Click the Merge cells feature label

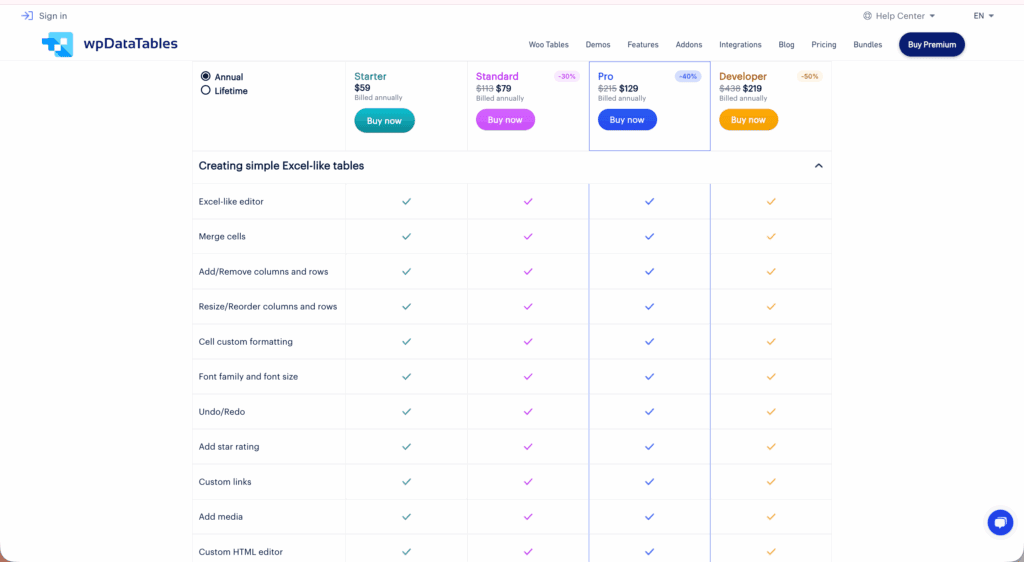click(222, 236)
